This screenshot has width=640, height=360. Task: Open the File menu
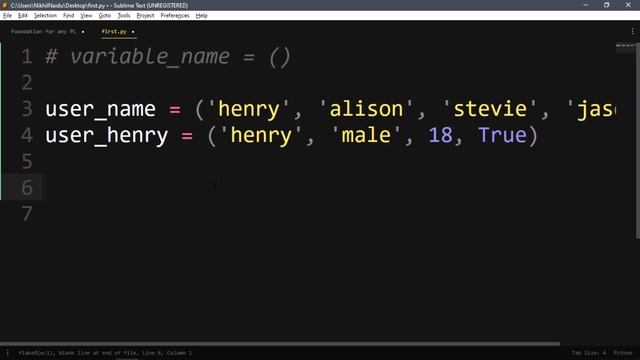7,16
